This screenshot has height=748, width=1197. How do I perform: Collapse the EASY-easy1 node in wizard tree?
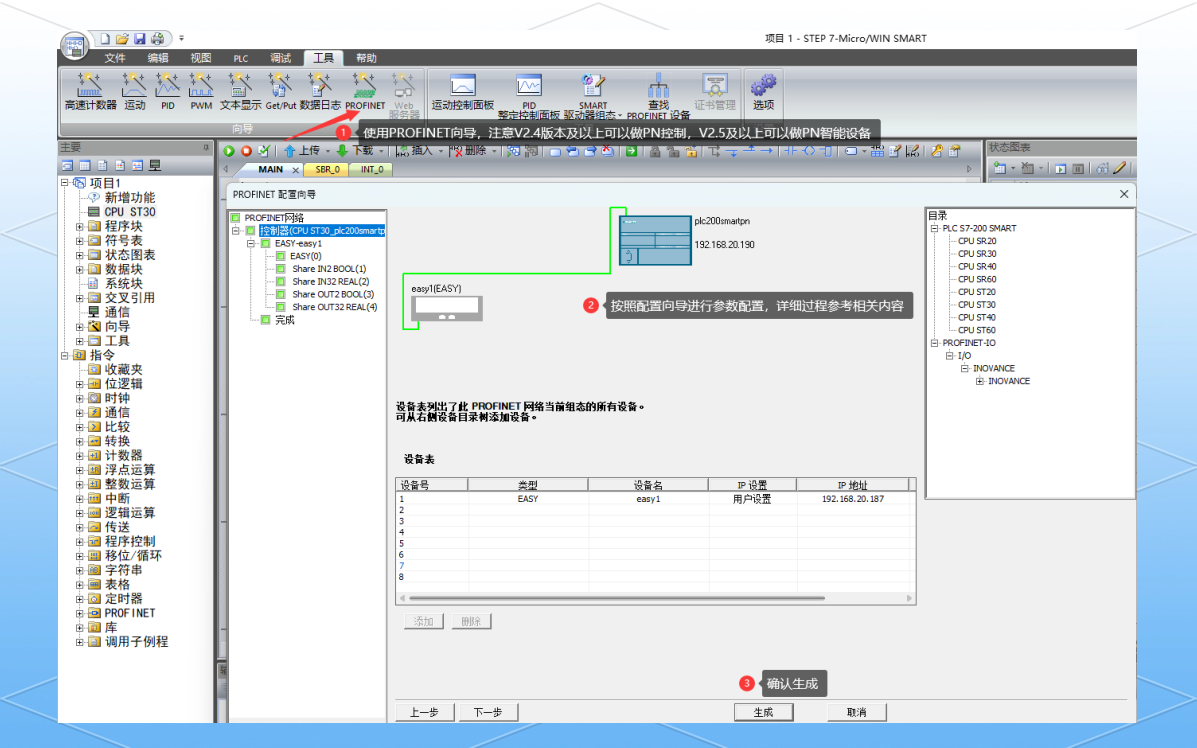coord(252,243)
